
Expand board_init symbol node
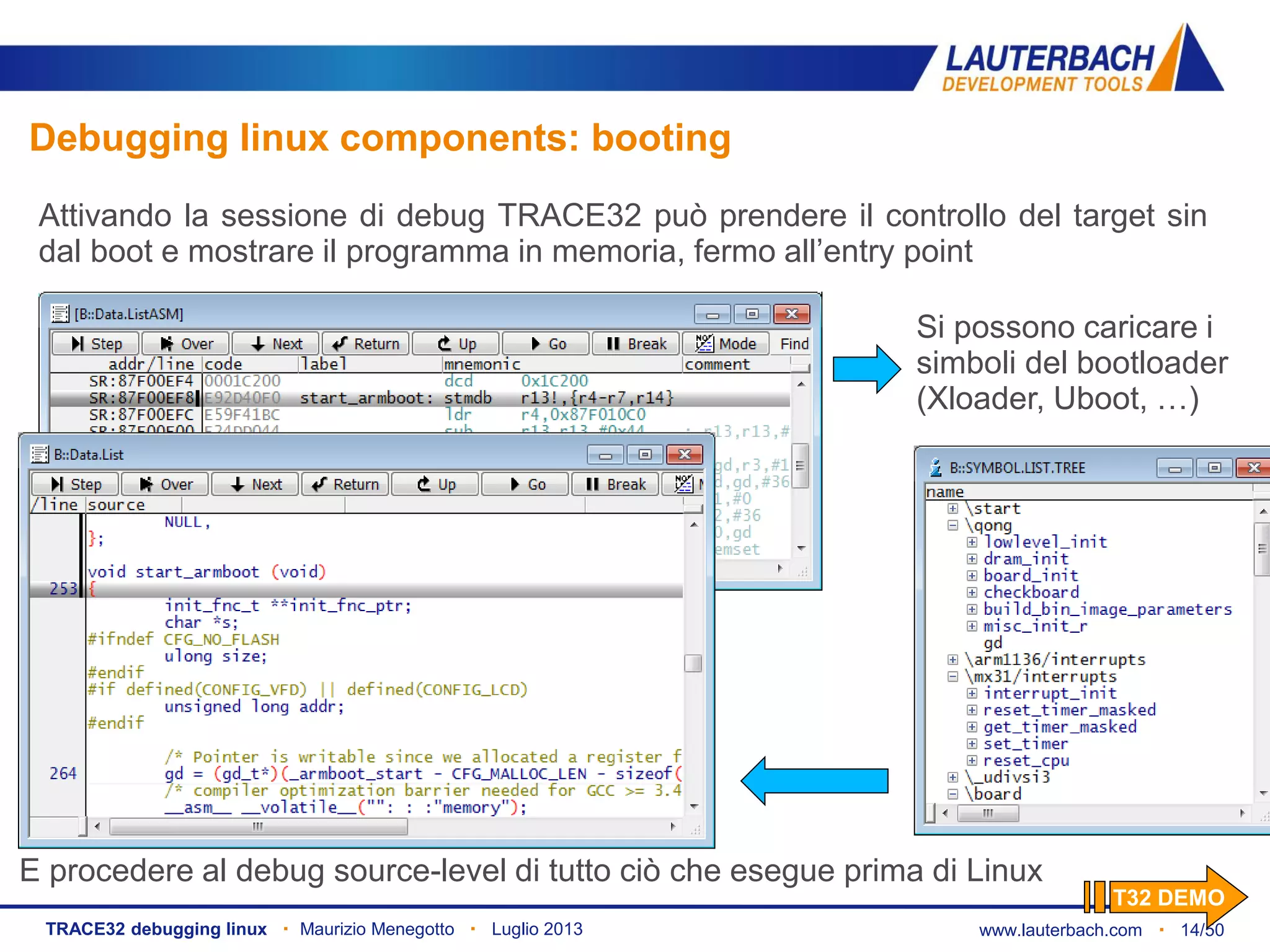click(x=972, y=576)
